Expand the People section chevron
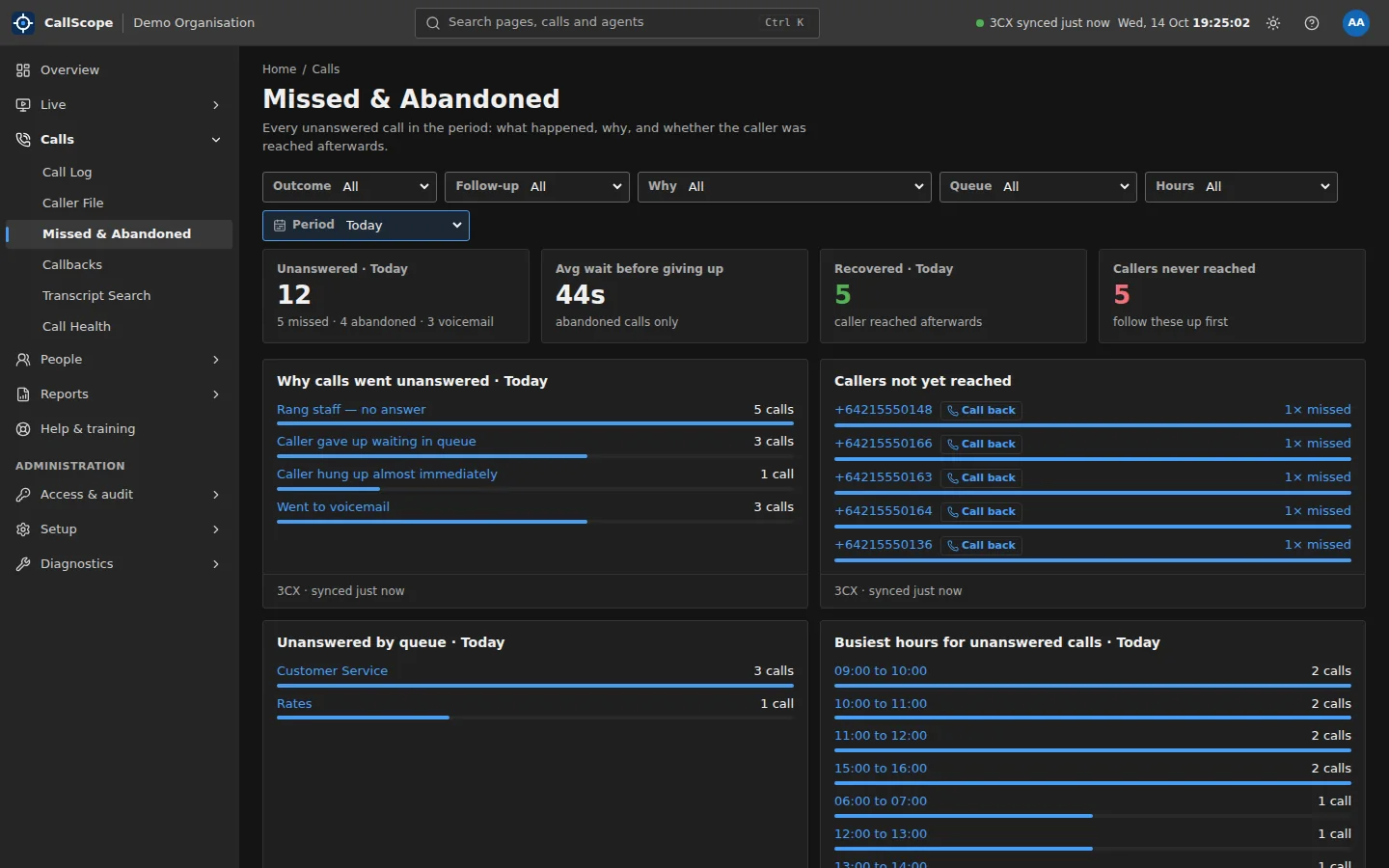The image size is (1389, 868). click(x=216, y=360)
